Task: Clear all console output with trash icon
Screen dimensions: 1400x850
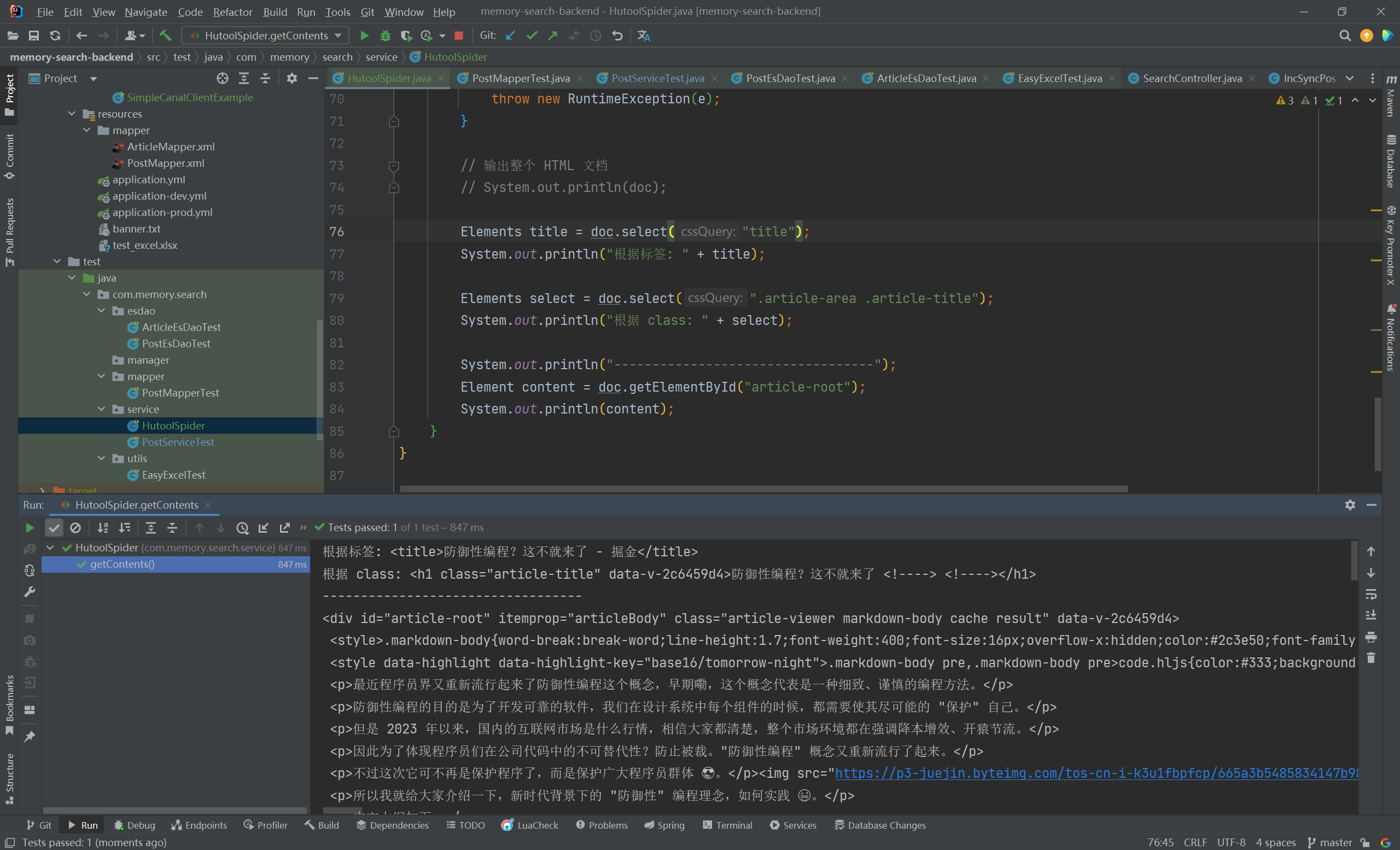Action: [1371, 658]
